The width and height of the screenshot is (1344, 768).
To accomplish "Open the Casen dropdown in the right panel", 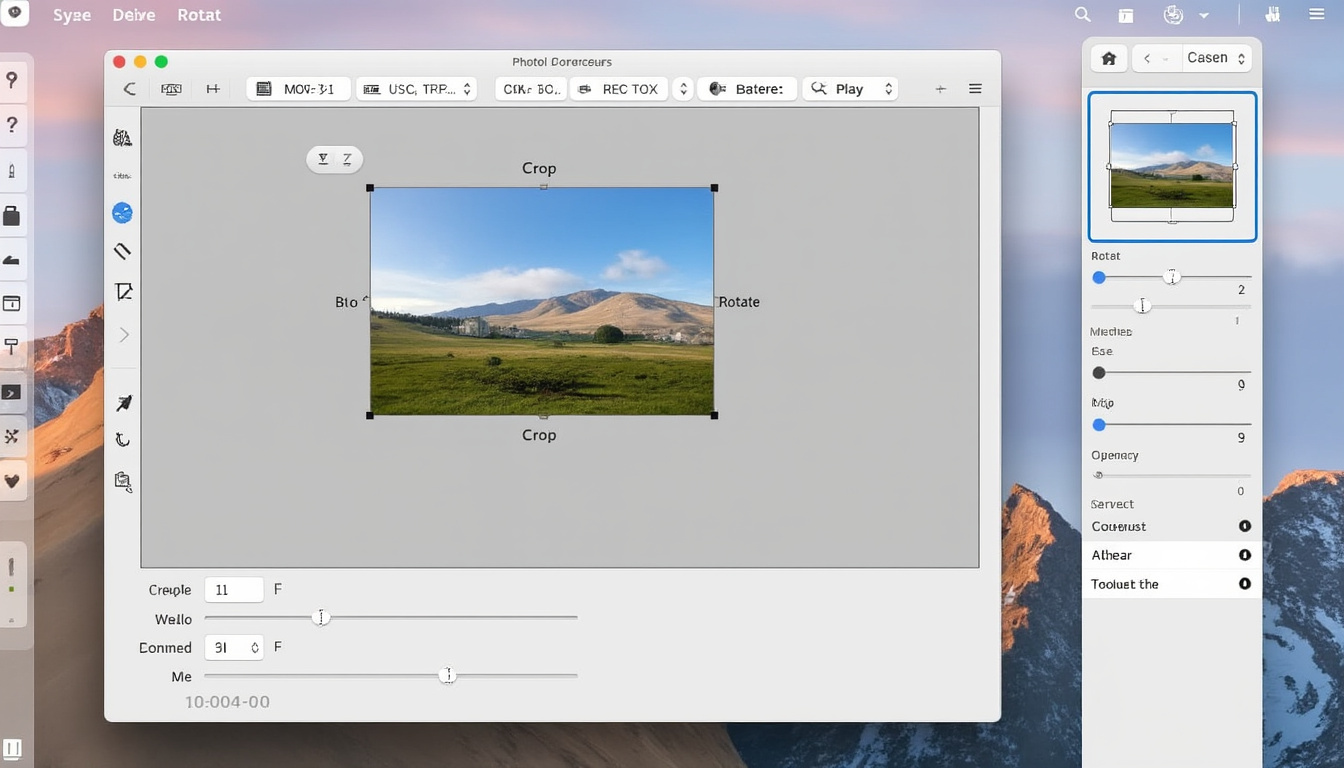I will pos(1216,58).
